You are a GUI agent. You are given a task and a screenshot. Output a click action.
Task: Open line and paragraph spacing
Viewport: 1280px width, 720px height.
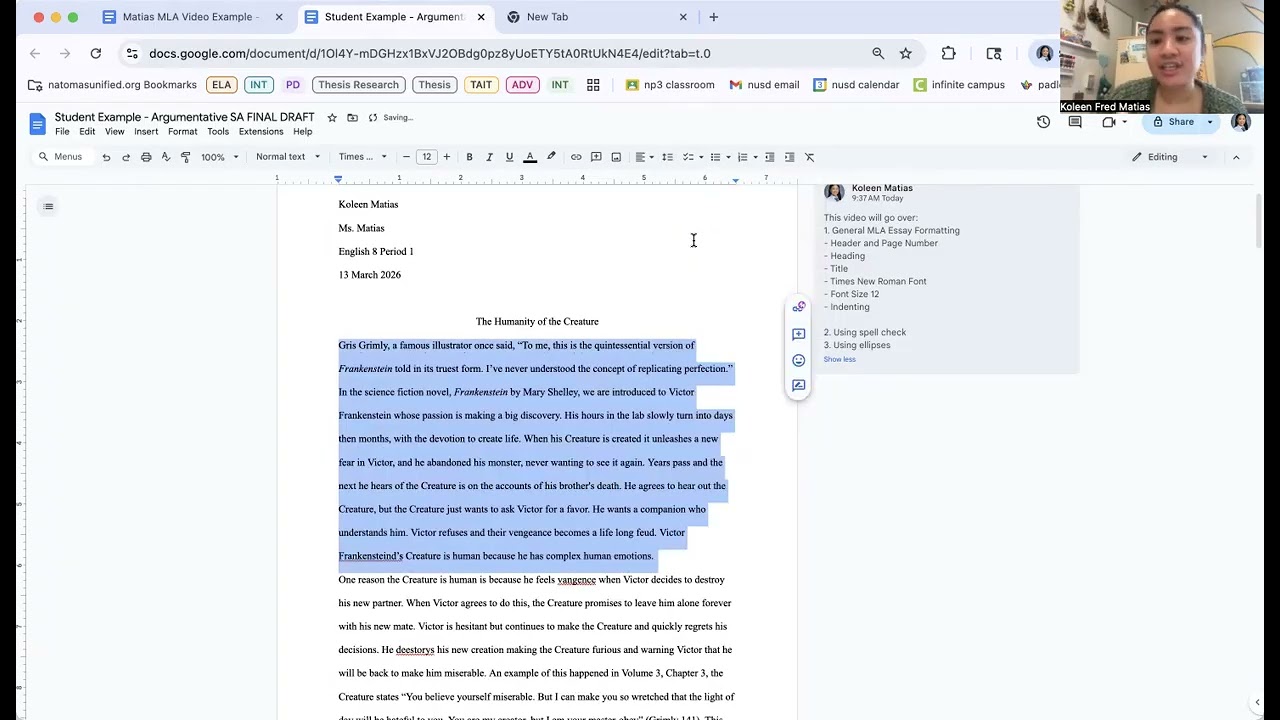point(667,157)
